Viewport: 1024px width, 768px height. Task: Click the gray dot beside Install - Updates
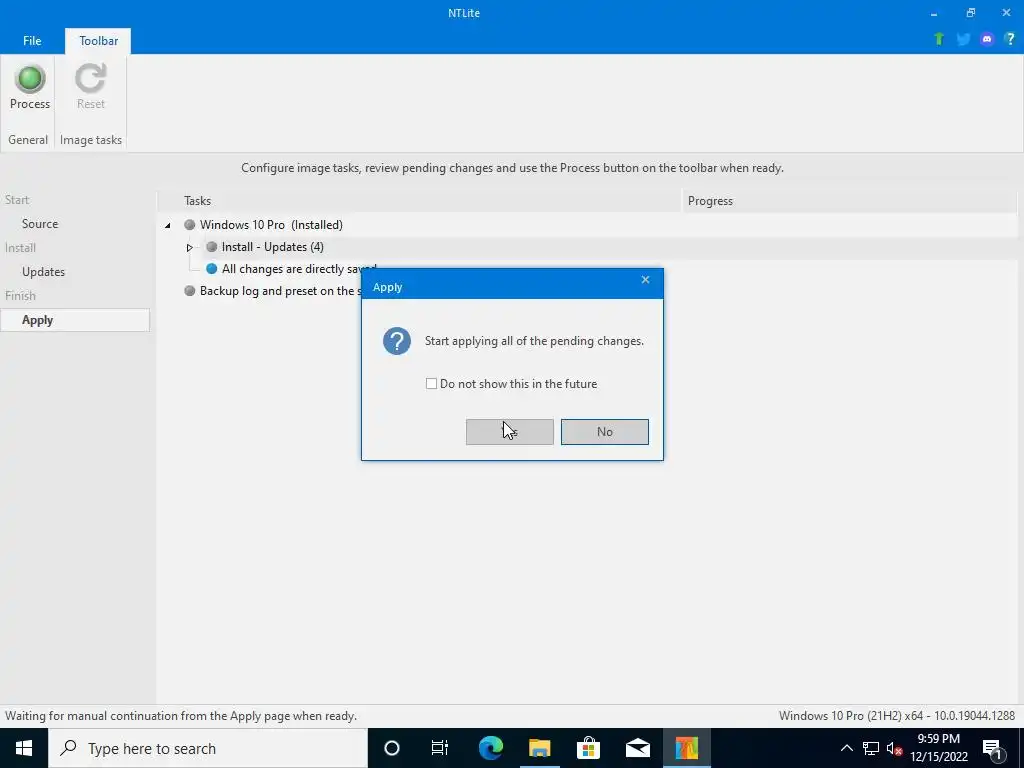pyautogui.click(x=211, y=247)
